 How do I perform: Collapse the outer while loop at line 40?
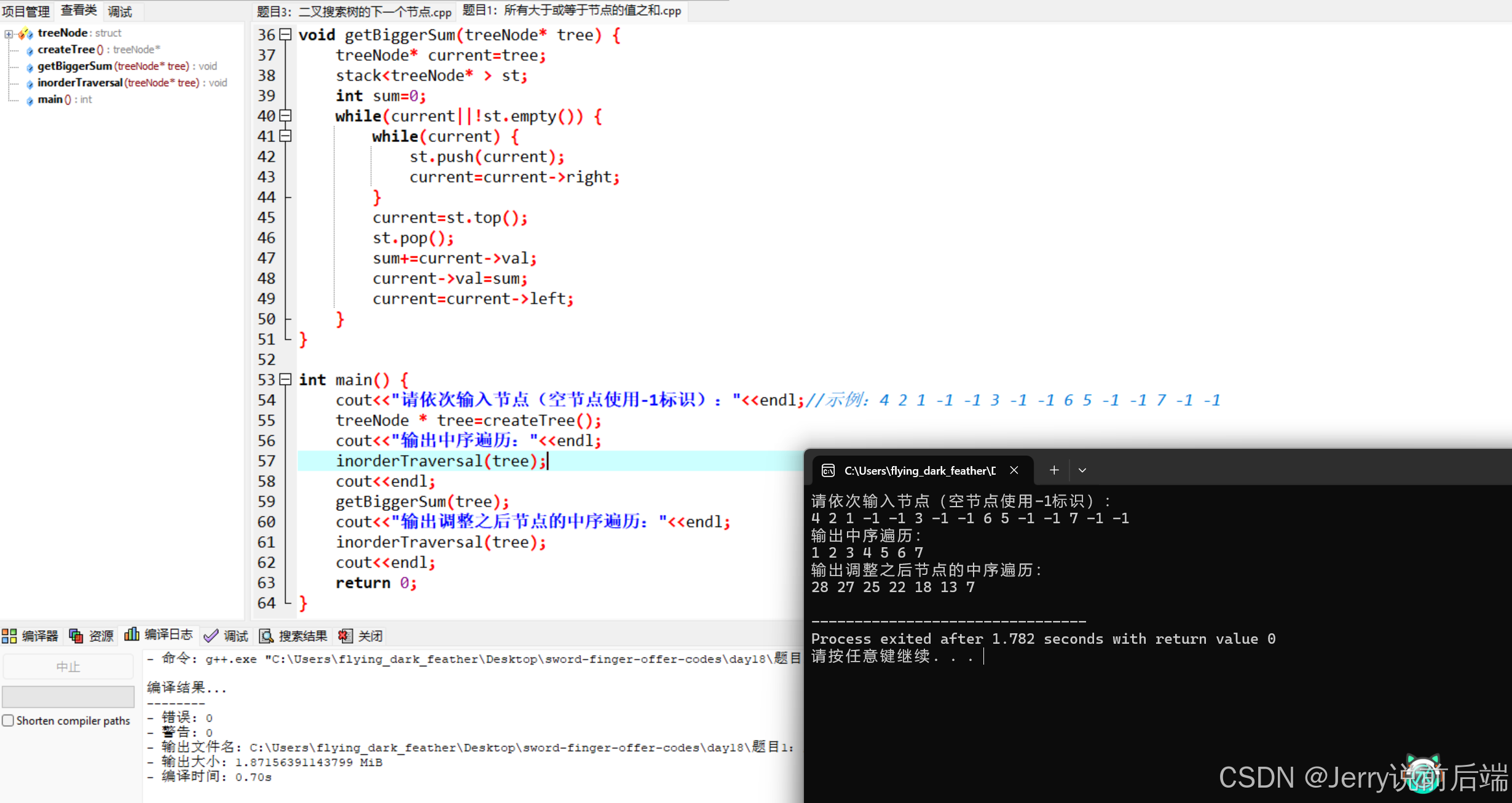[285, 116]
